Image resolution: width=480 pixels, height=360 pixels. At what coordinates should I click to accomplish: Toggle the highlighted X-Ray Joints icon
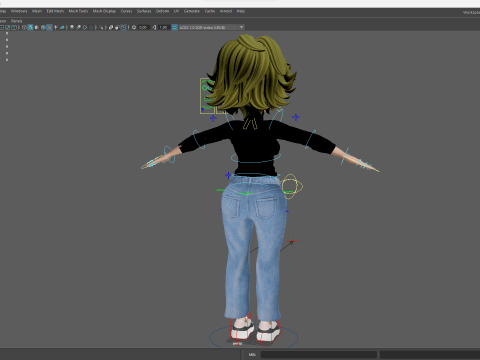click(x=123, y=27)
